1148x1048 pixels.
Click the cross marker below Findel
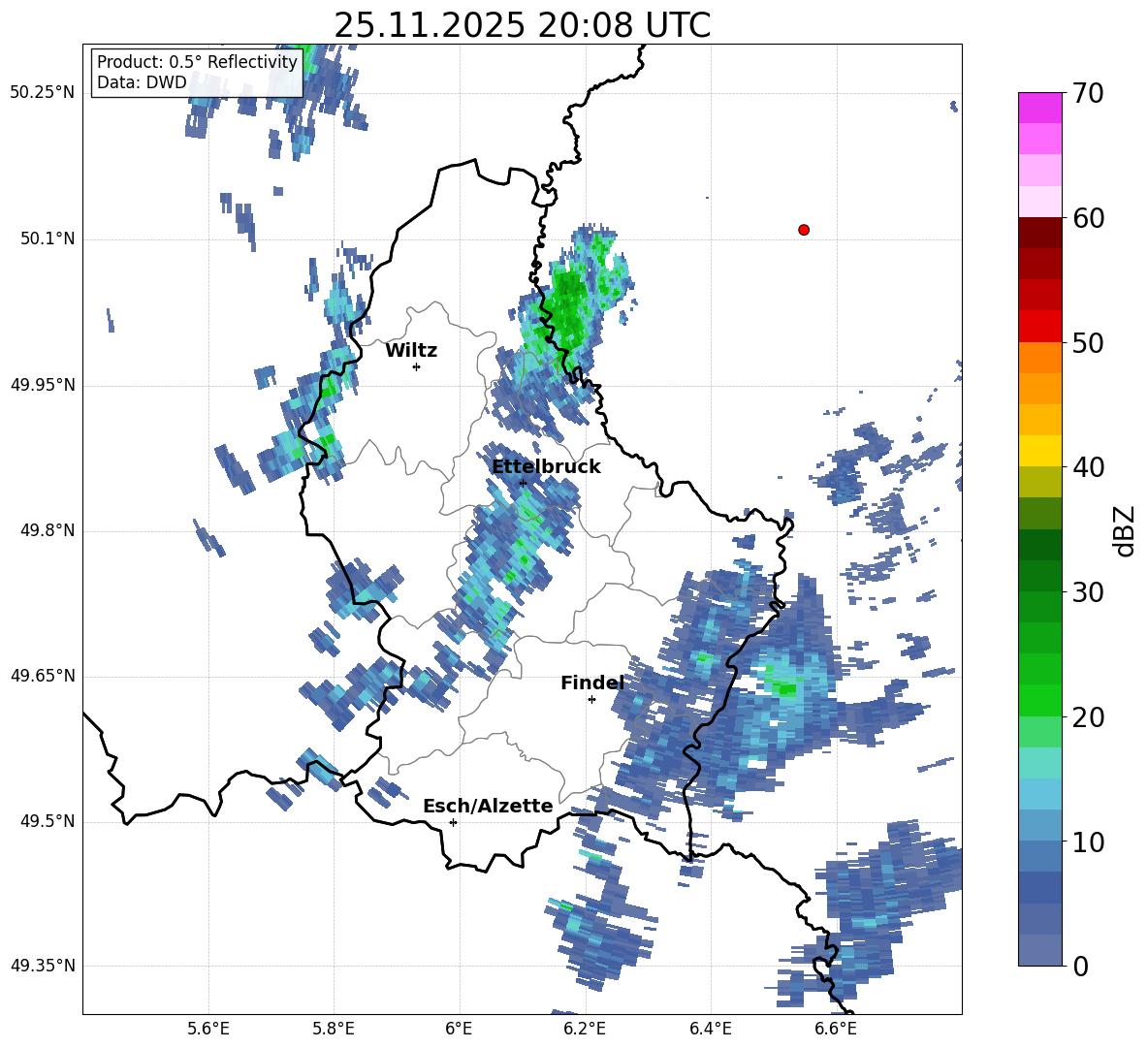[x=591, y=700]
